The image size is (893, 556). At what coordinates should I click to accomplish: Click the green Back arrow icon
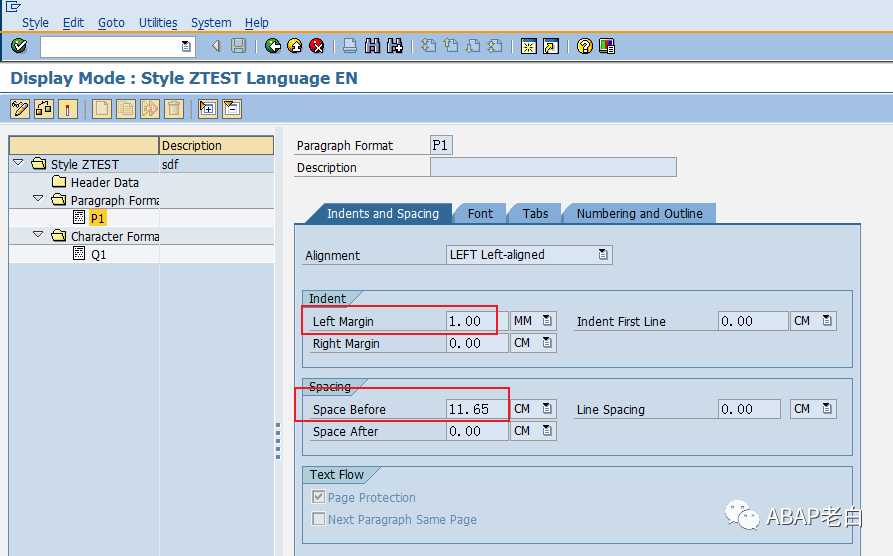pos(273,46)
